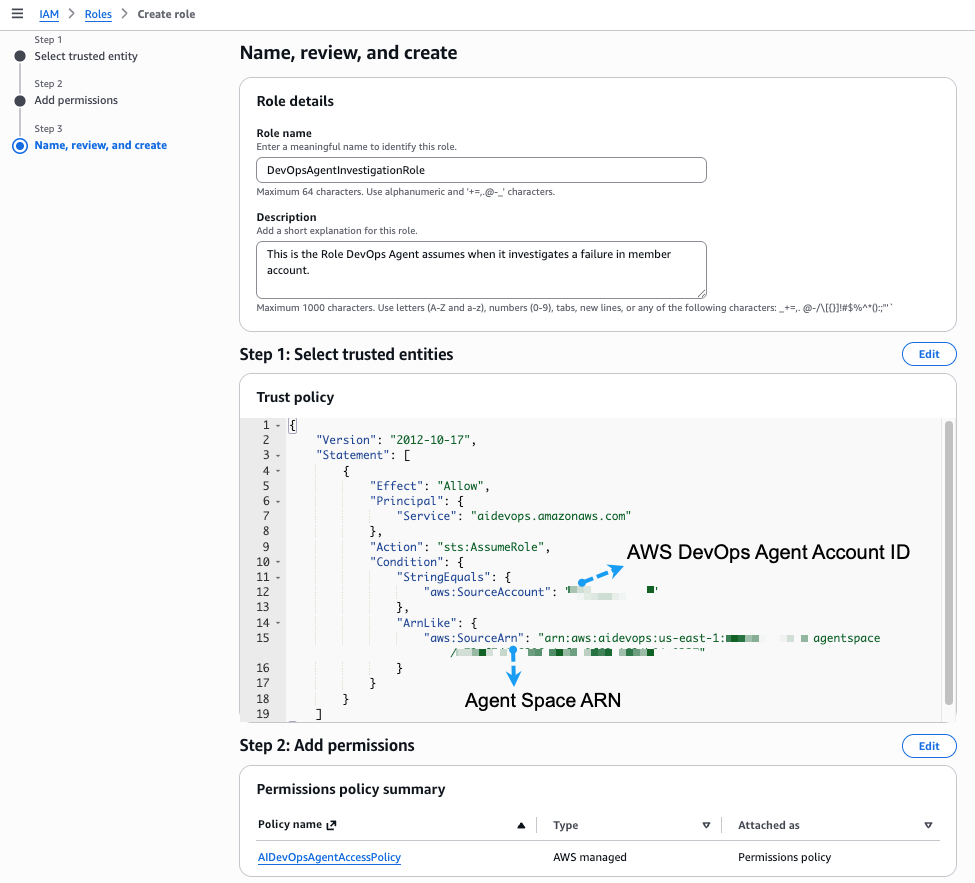The width and height of the screenshot is (975, 883).
Task: Click the Create role breadcrumb text
Action: tap(166, 14)
